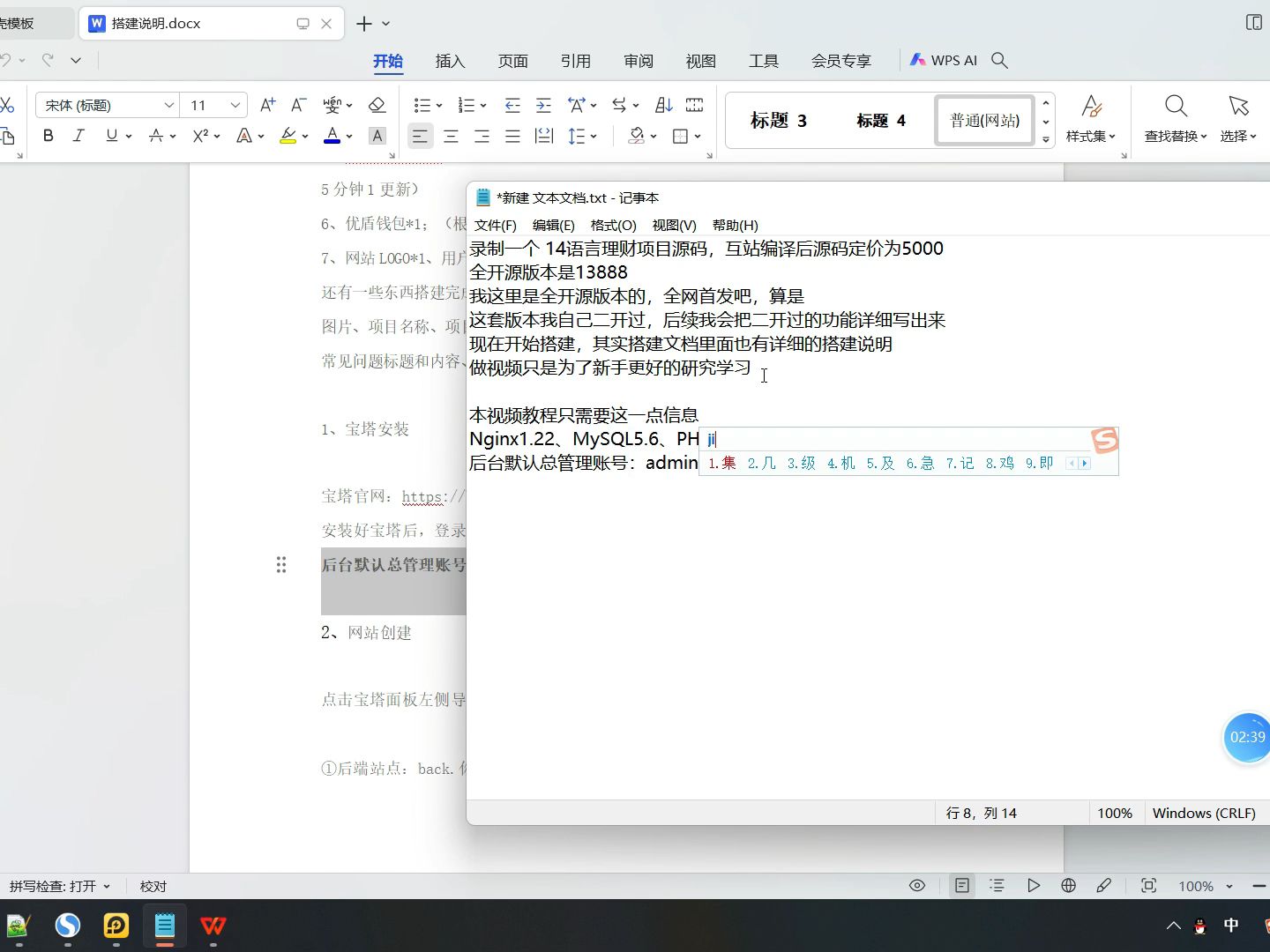
Task: Increase font size with A+ icon
Action: [268, 105]
